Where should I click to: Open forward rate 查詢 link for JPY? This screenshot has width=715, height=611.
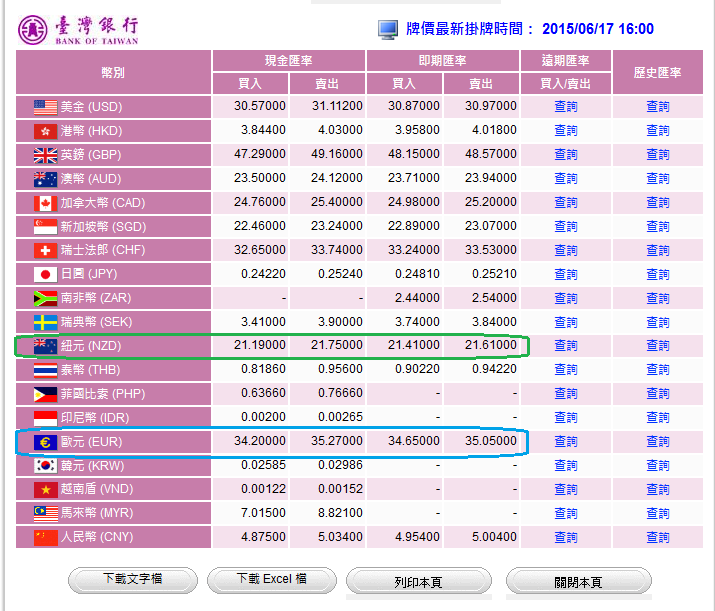pyautogui.click(x=565, y=274)
